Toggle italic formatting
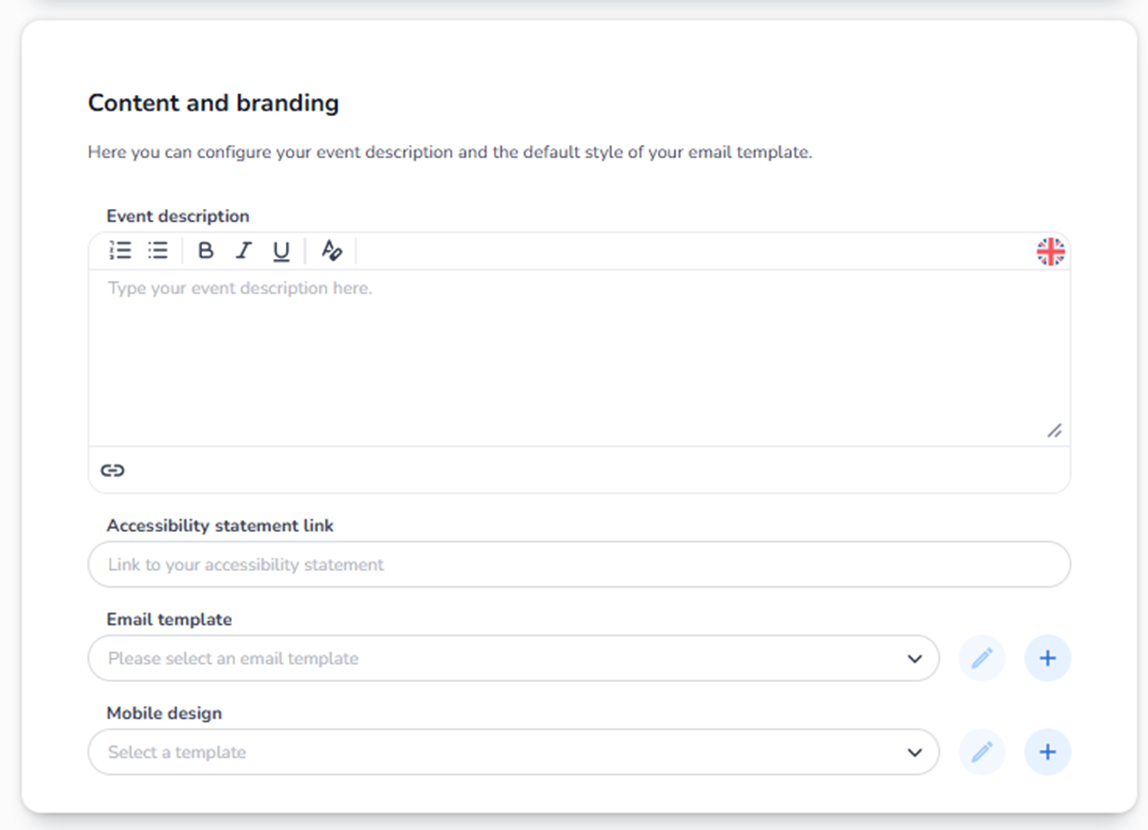Image resolution: width=1148 pixels, height=830 pixels. click(x=243, y=251)
